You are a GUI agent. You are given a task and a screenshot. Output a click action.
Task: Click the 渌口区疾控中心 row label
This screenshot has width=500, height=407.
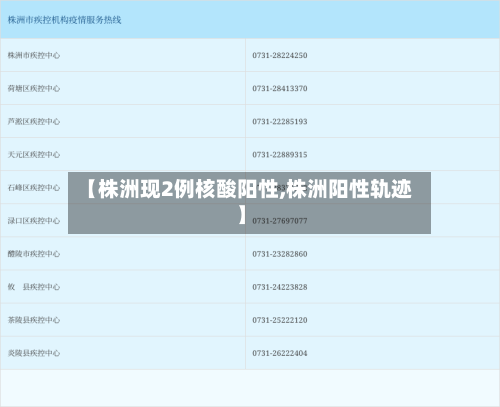pyautogui.click(x=34, y=221)
